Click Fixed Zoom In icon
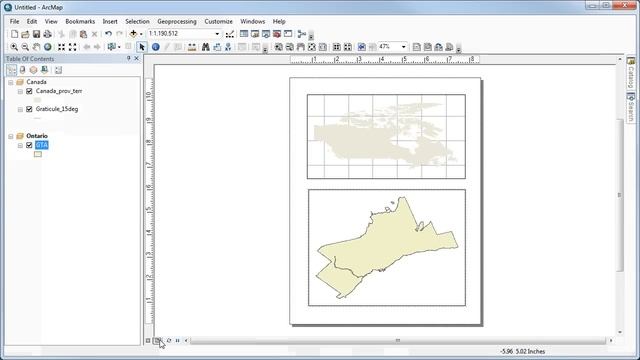This screenshot has width=640, height=360. 61,47
